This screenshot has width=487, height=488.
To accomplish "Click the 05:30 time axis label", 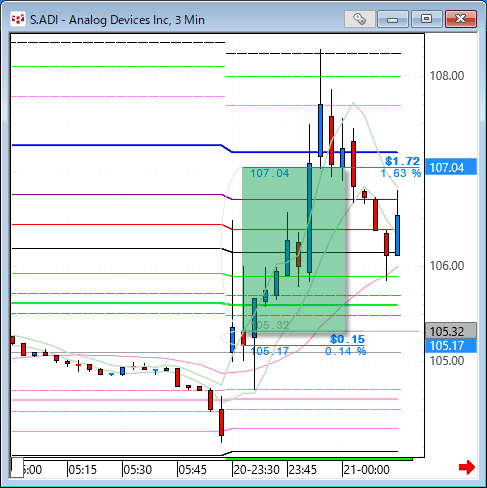I will (137, 470).
